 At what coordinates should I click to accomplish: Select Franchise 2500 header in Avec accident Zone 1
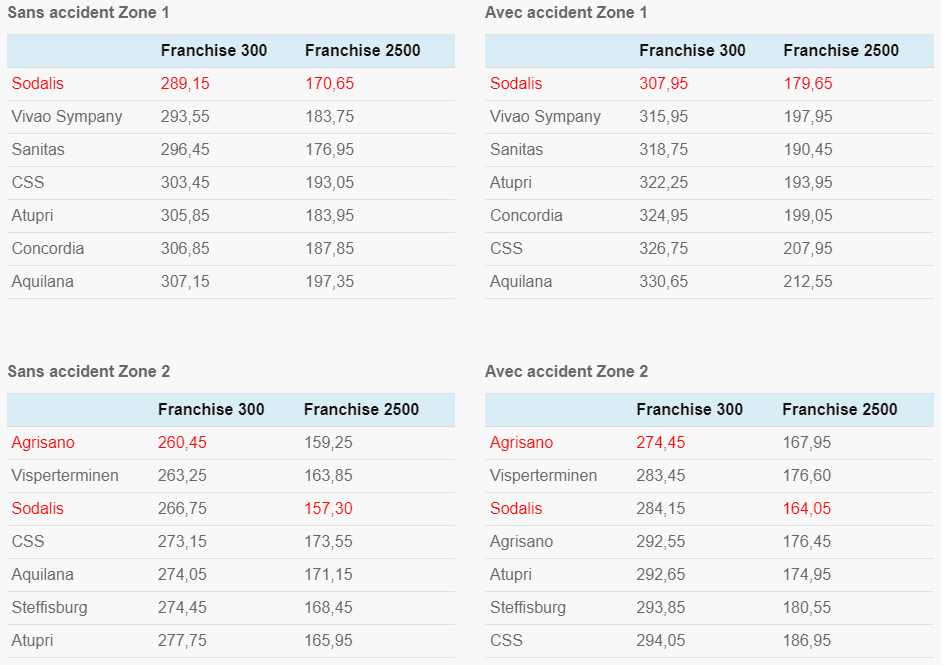coord(841,50)
